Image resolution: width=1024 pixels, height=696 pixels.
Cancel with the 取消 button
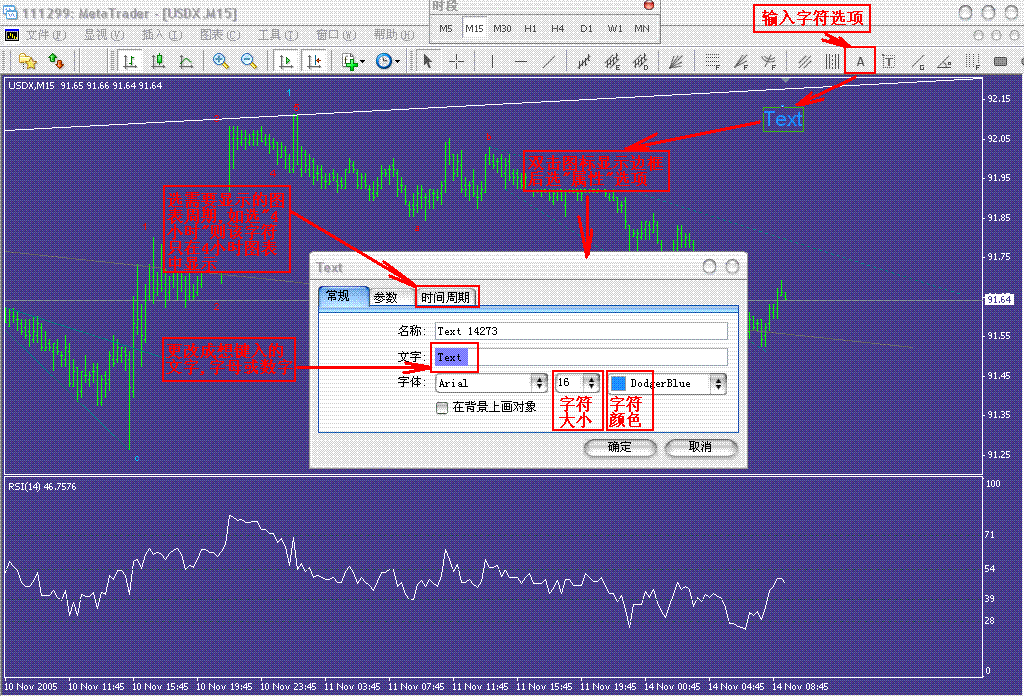(x=701, y=447)
